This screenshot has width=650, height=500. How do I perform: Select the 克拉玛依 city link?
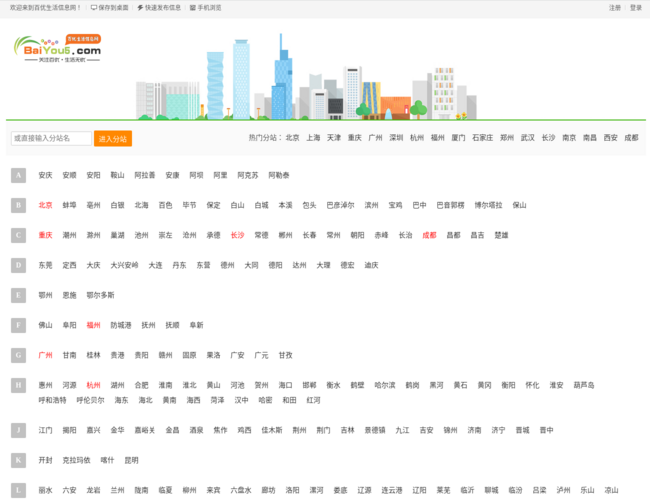[x=76, y=460]
